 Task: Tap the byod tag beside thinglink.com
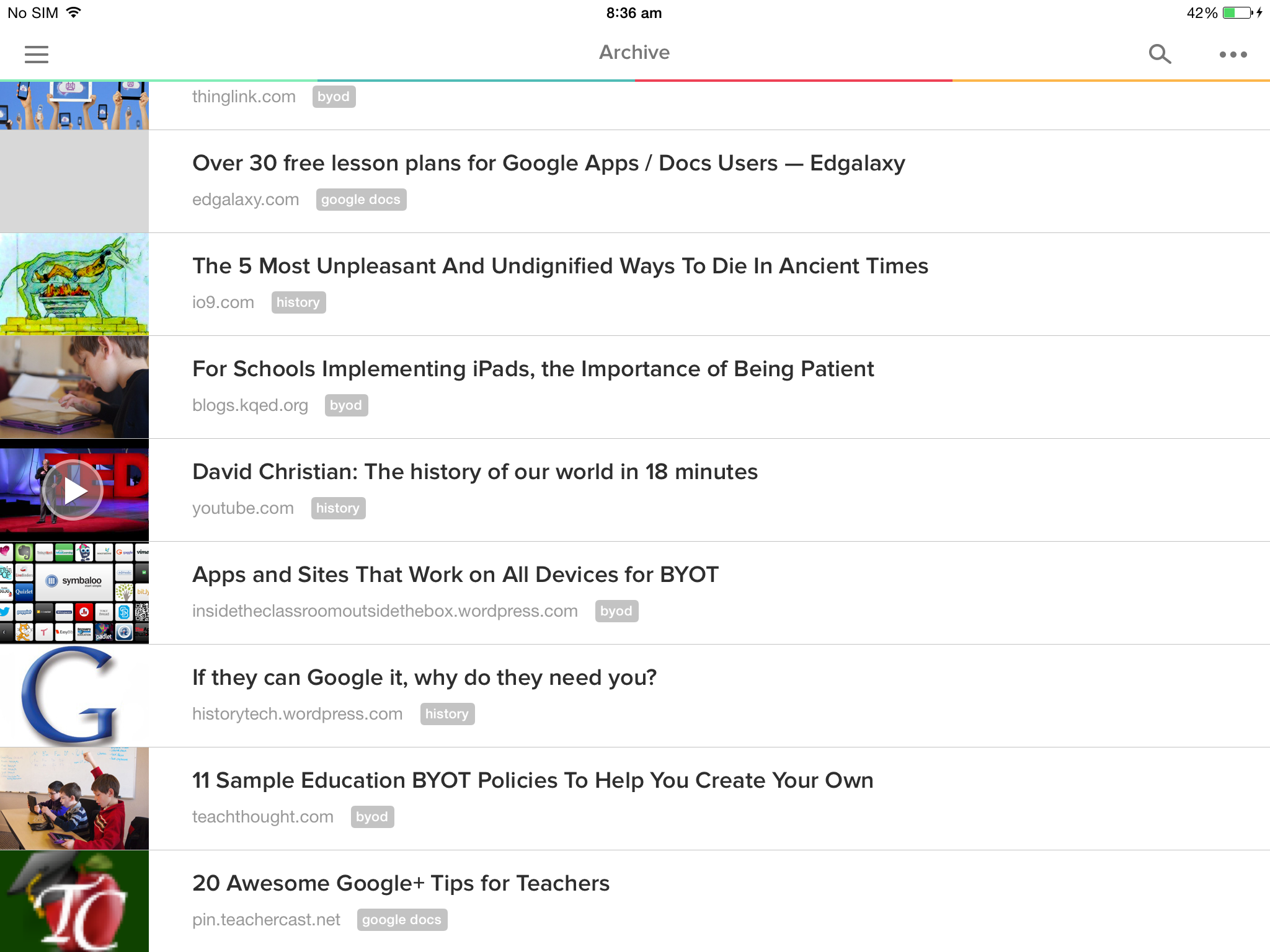click(x=334, y=97)
